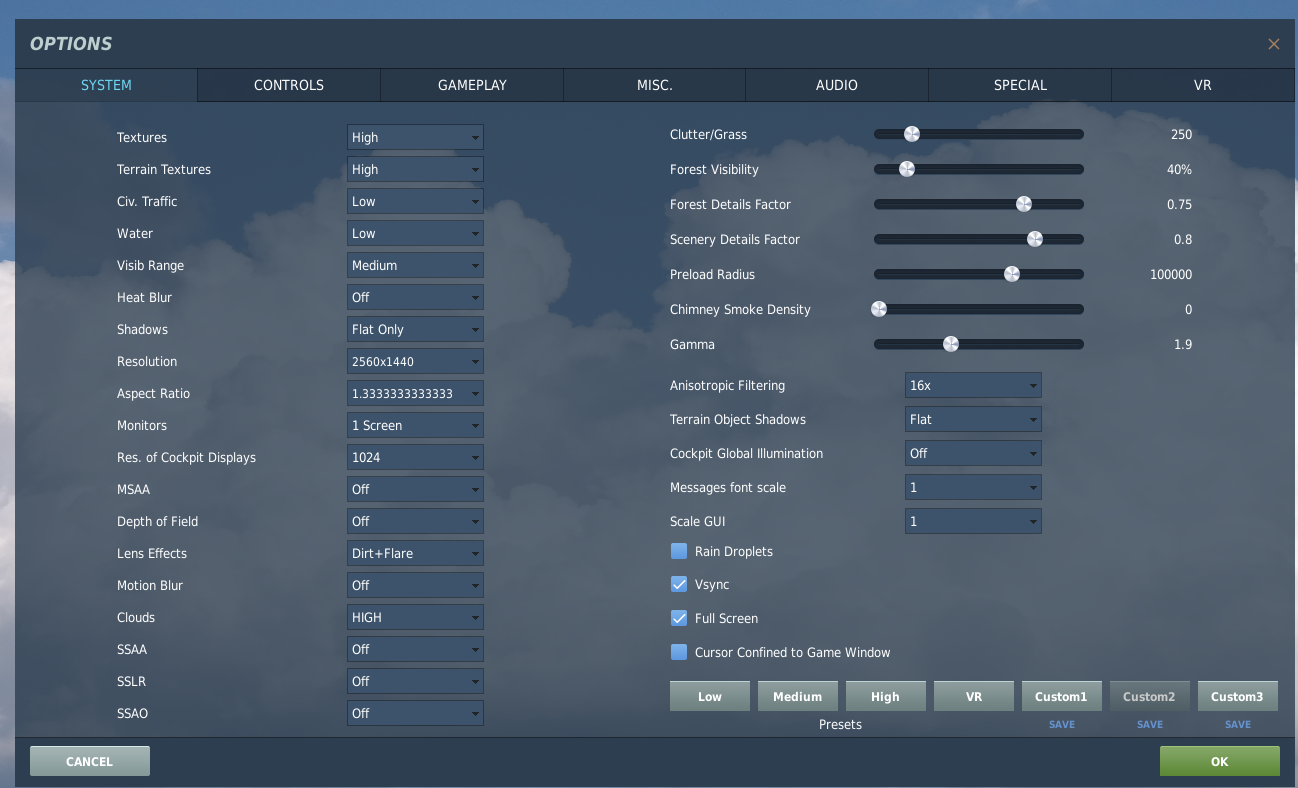Switch to the CONTROLS tab

(289, 85)
